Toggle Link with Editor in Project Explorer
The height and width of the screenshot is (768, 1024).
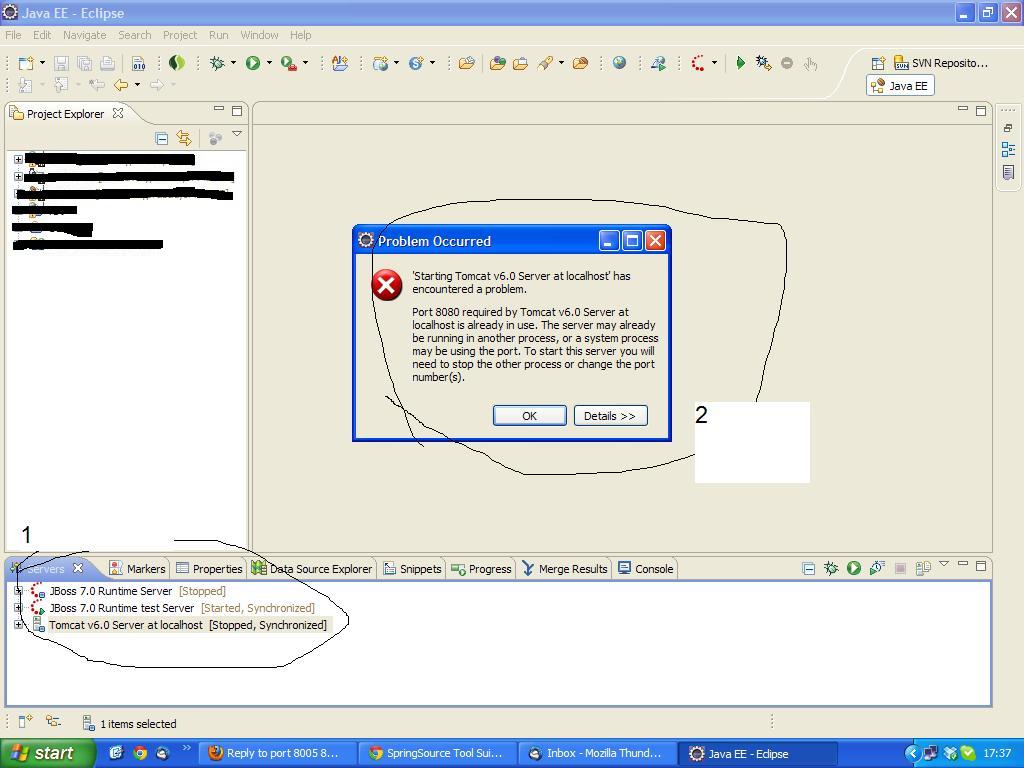coord(184,138)
